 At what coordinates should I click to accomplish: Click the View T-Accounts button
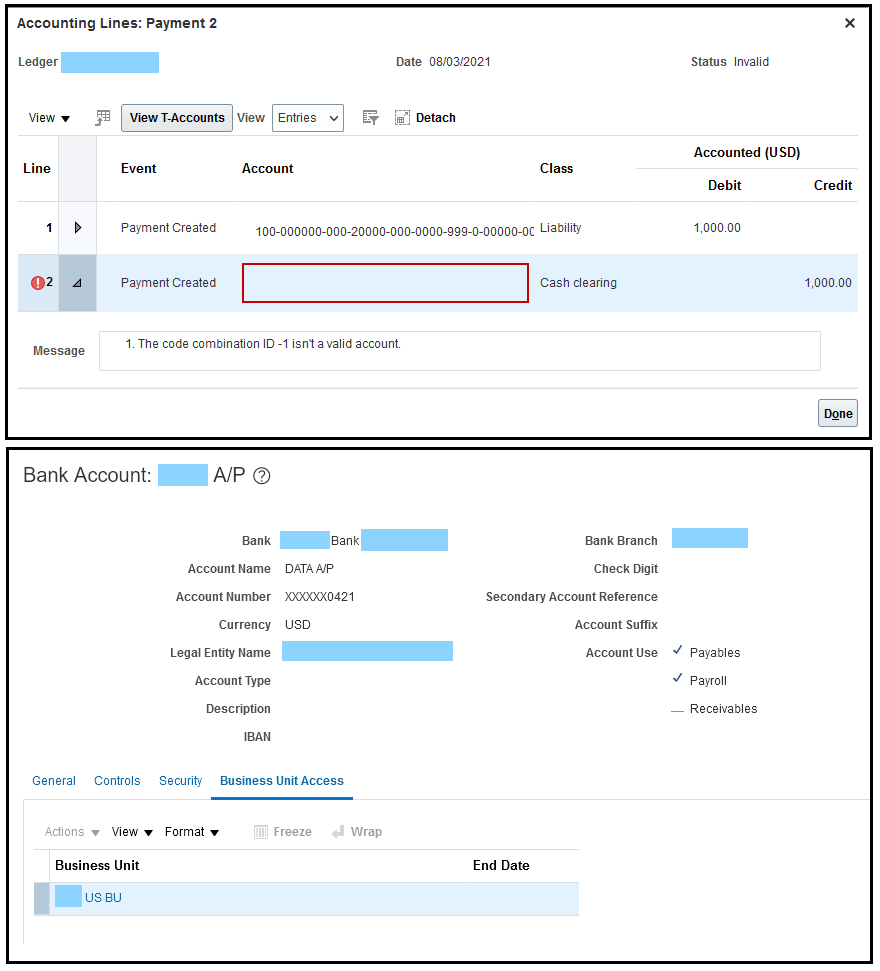click(176, 118)
